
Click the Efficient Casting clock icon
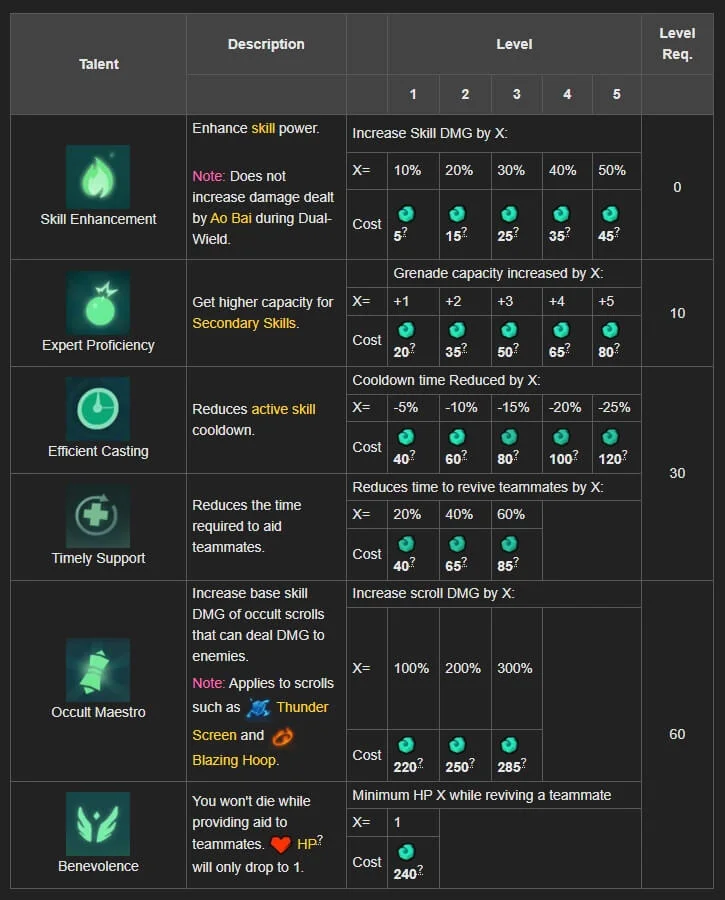(98, 409)
